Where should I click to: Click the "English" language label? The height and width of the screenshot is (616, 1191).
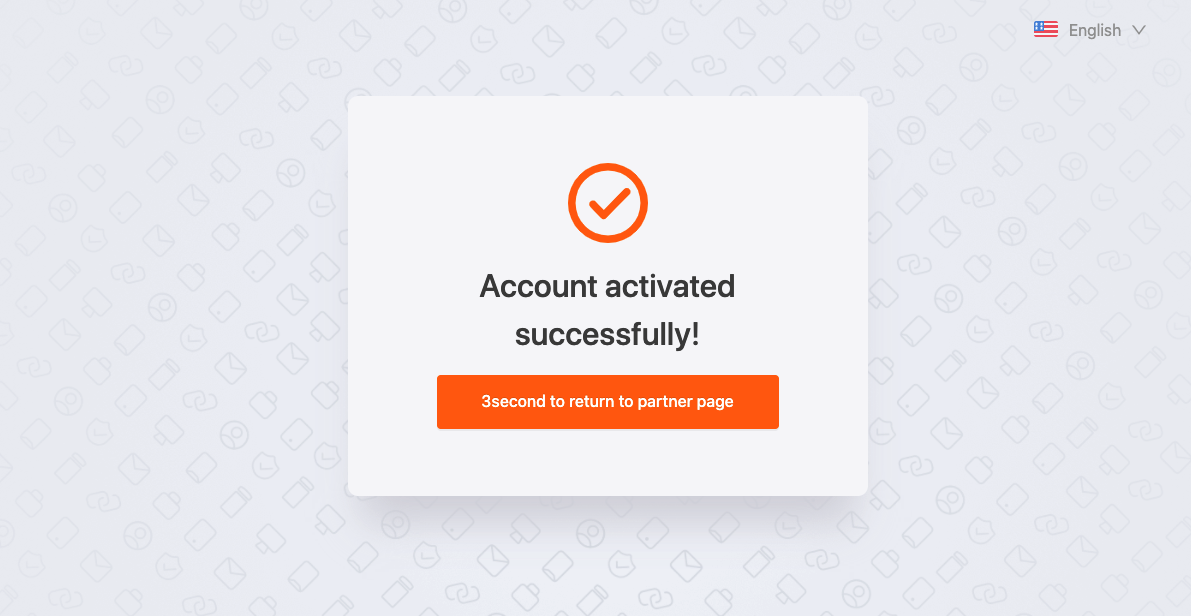point(1095,30)
